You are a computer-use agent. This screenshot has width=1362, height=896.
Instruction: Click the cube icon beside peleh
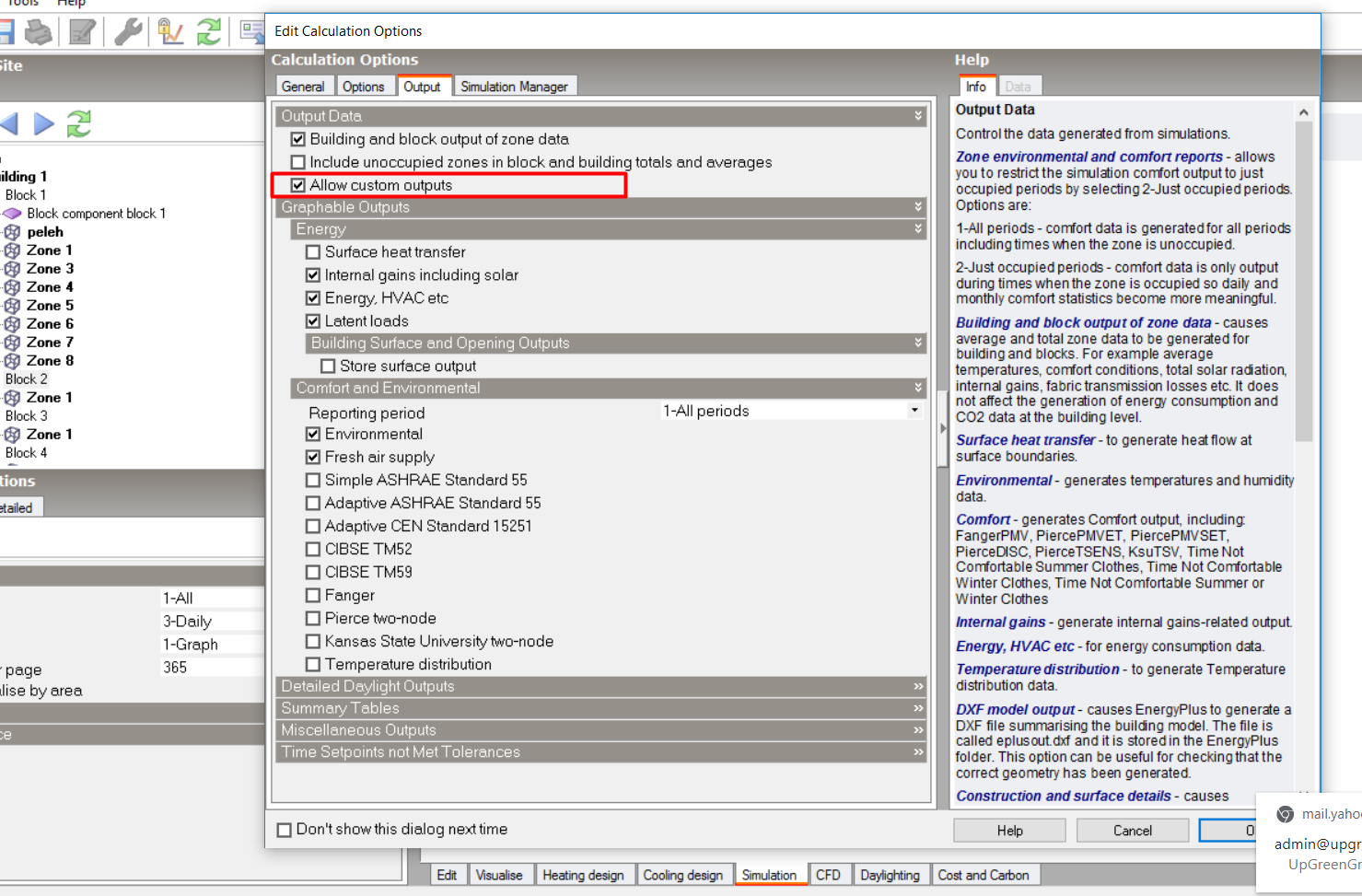12,232
